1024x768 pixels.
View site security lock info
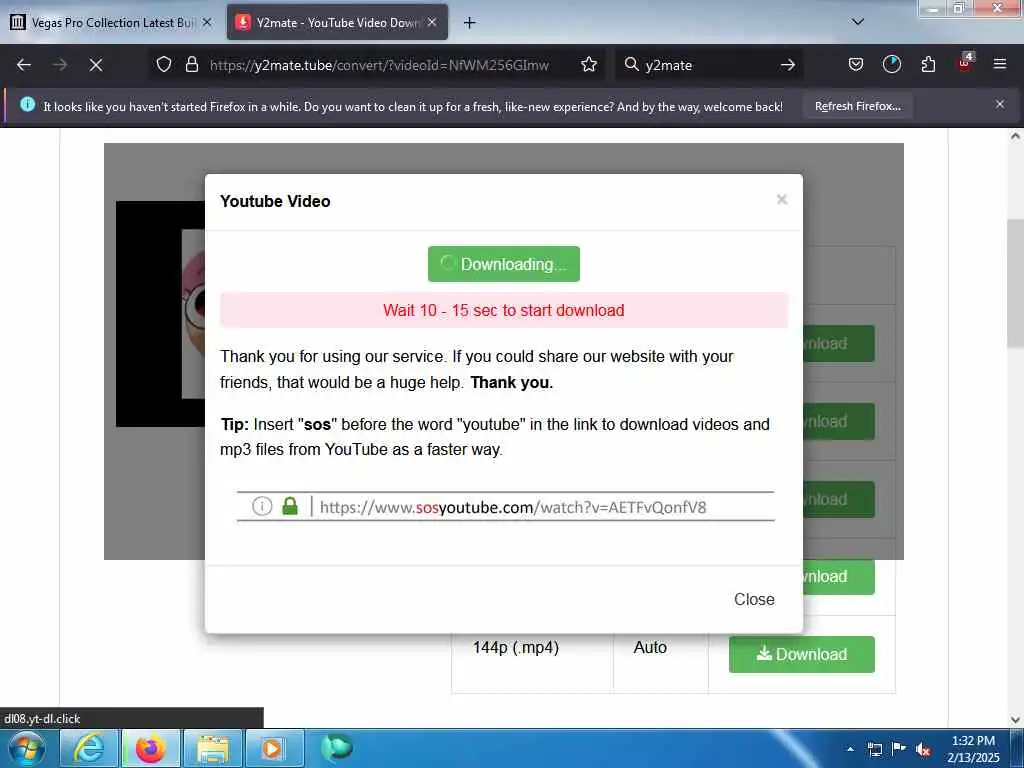coord(191,64)
